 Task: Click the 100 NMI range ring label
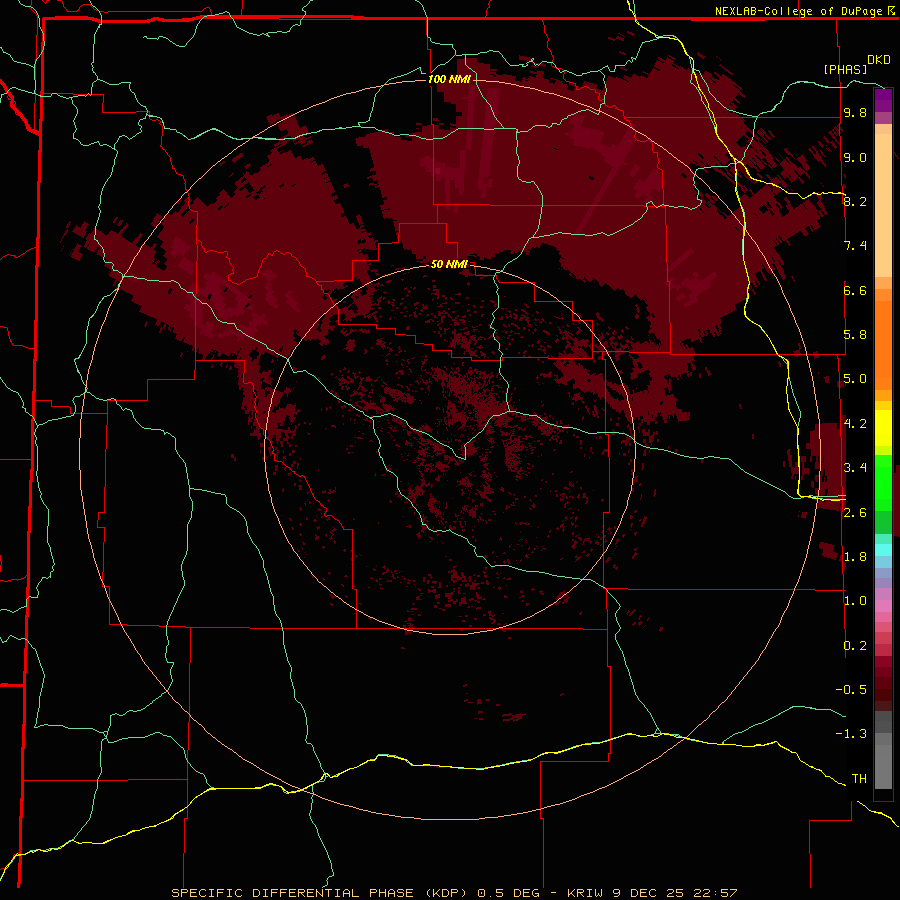[x=449, y=79]
